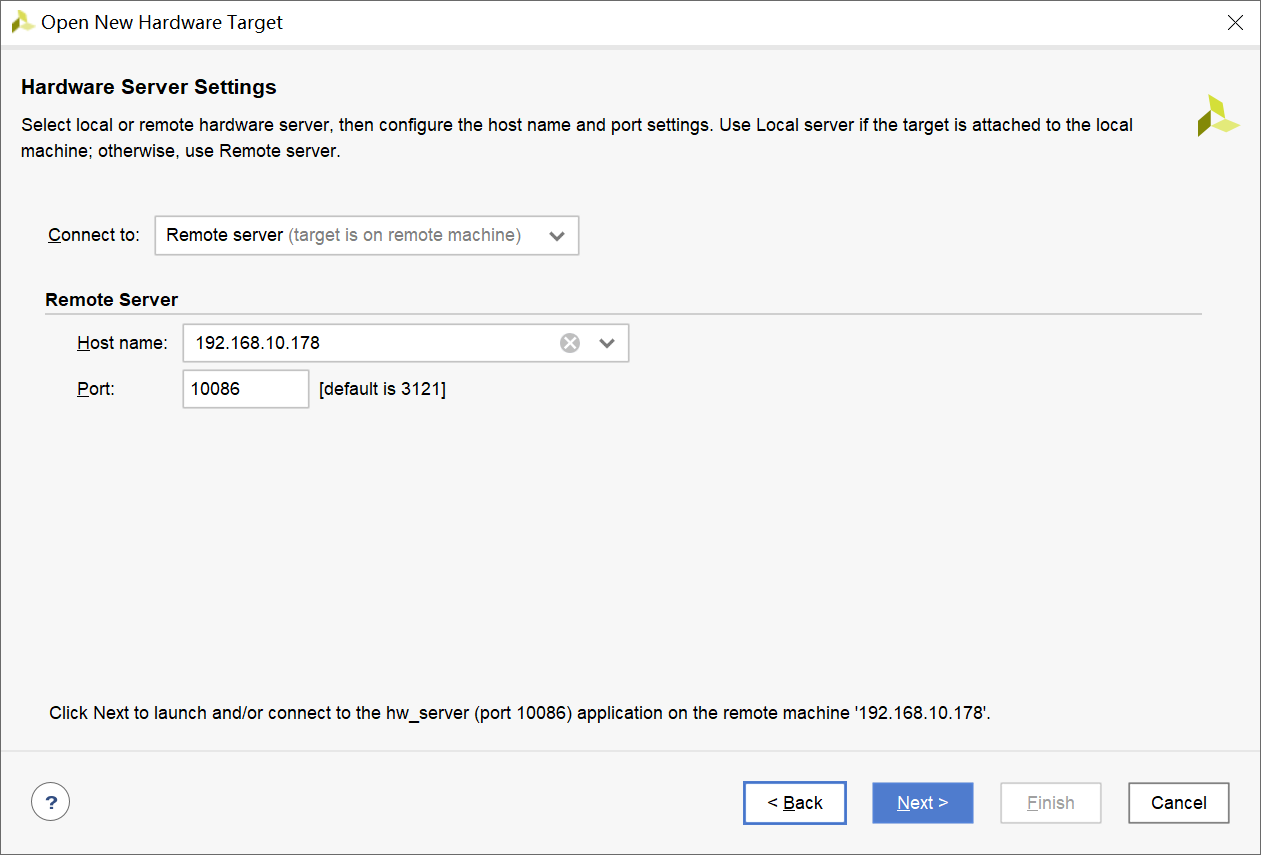Click the greyed-out Finish button

click(x=1050, y=802)
